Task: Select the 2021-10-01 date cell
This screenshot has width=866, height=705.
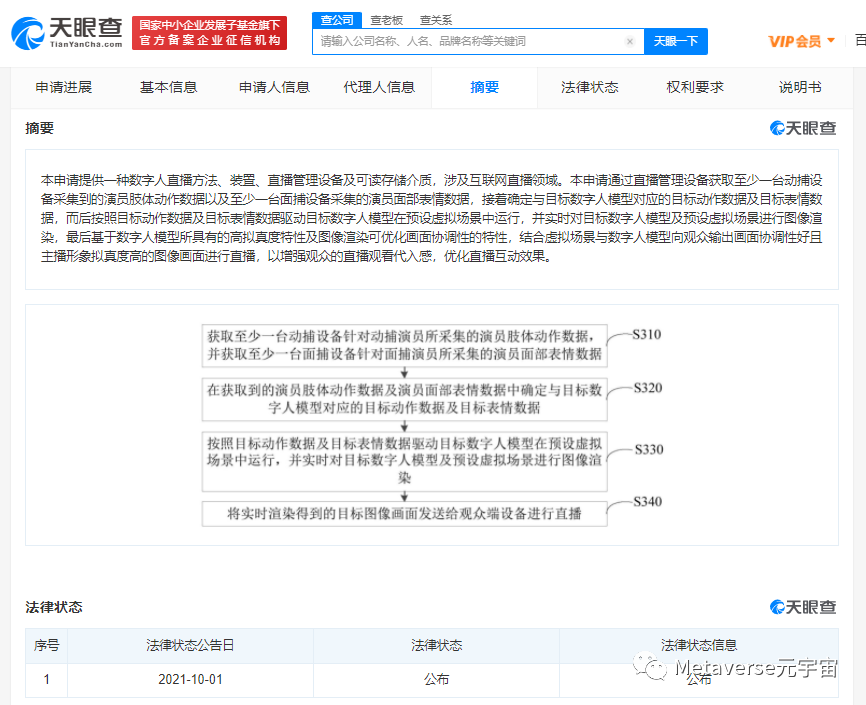Action: (x=190, y=680)
